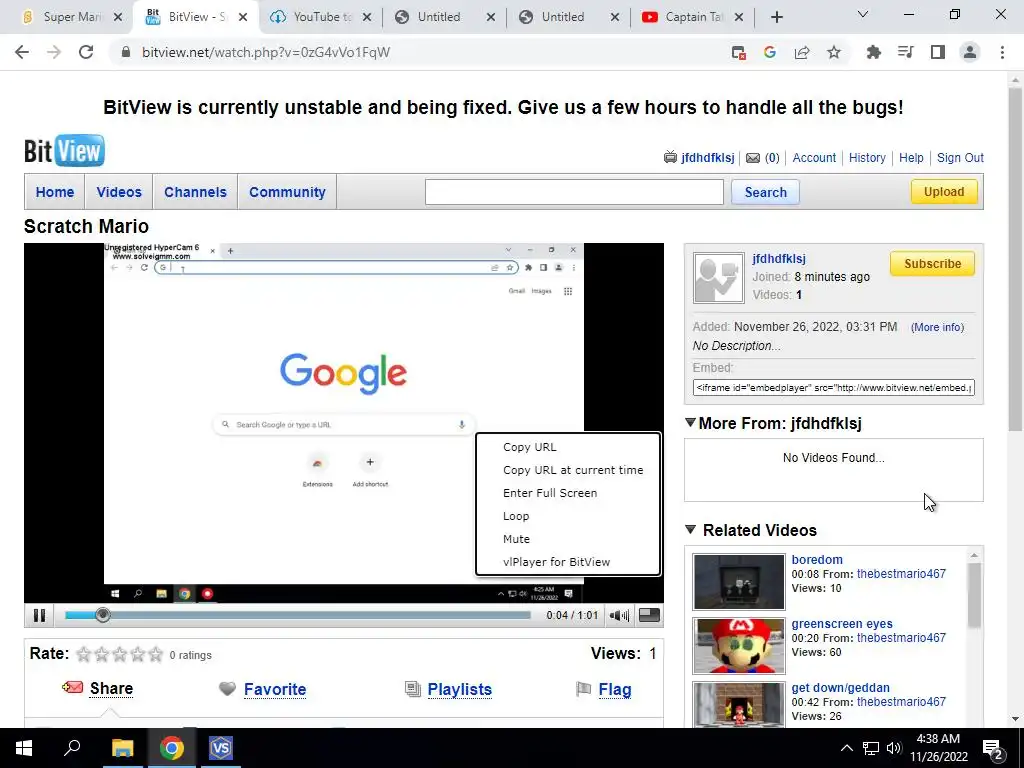Seek on the video progress bar track

[x=298, y=615]
